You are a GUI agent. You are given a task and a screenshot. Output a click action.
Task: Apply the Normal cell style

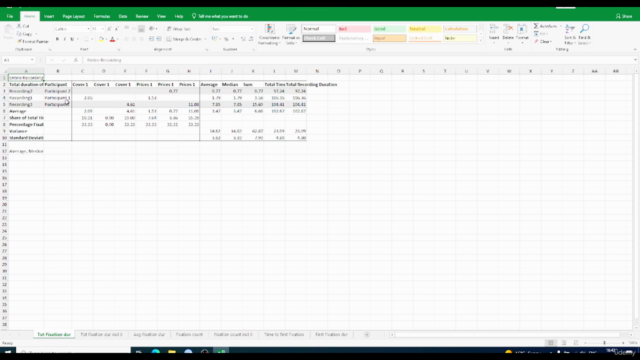coord(318,29)
